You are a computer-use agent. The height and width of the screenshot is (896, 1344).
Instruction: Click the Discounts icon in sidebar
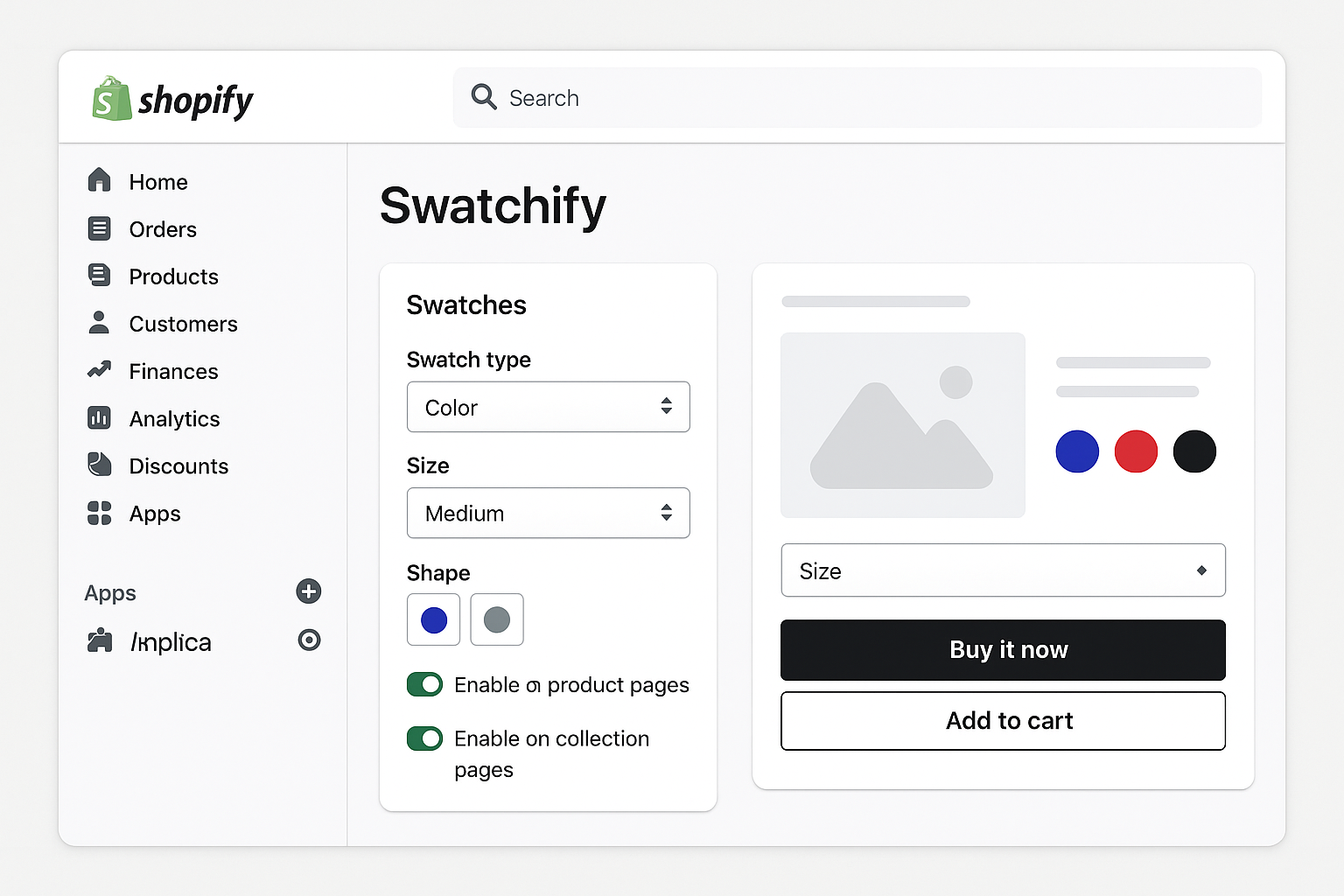100,465
